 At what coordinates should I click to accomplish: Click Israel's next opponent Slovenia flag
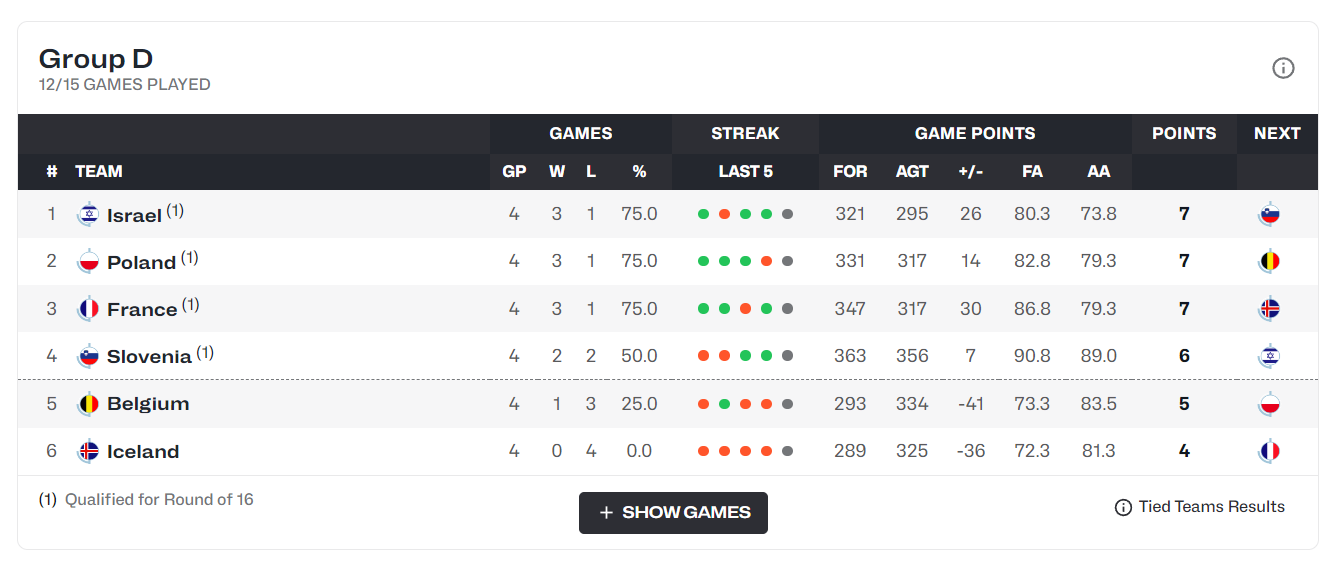(x=1270, y=214)
